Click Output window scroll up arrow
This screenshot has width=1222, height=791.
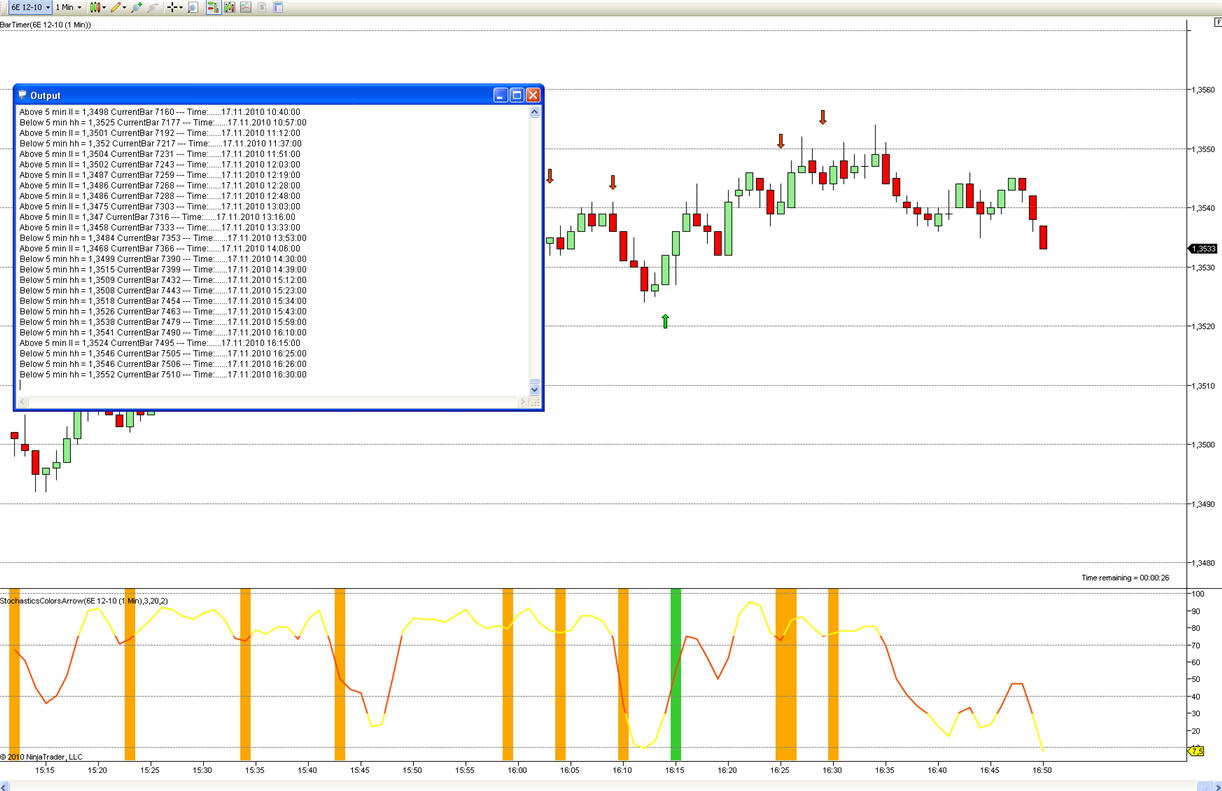point(534,112)
